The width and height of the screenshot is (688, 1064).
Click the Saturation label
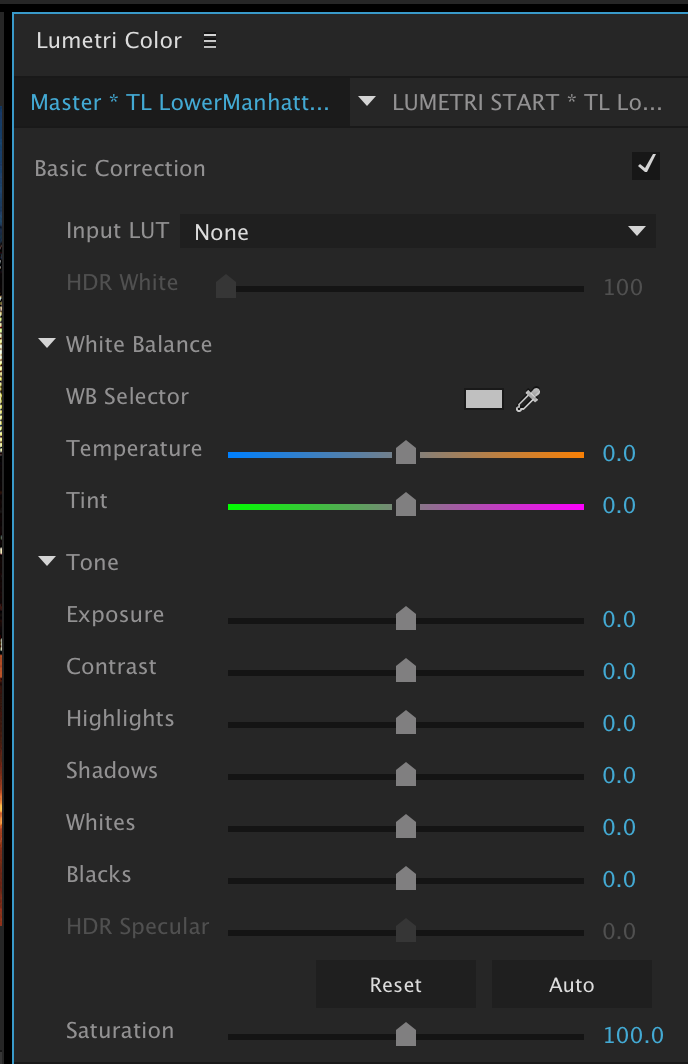120,1031
